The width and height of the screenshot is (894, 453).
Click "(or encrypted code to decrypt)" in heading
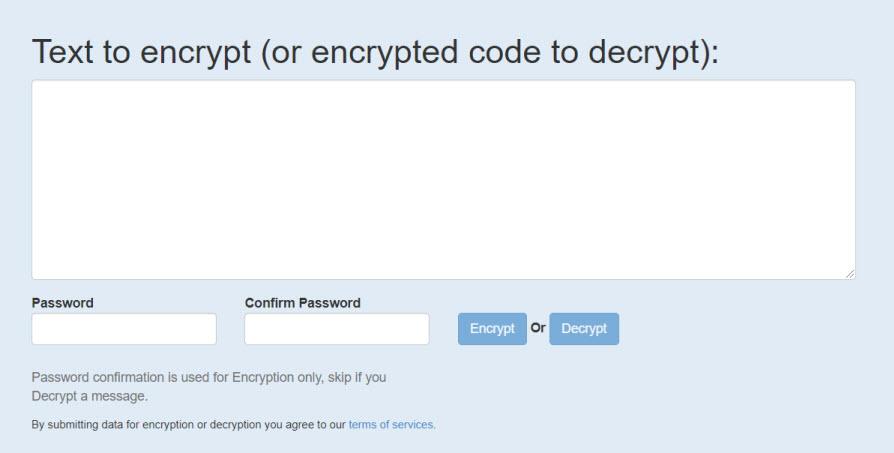tap(490, 52)
